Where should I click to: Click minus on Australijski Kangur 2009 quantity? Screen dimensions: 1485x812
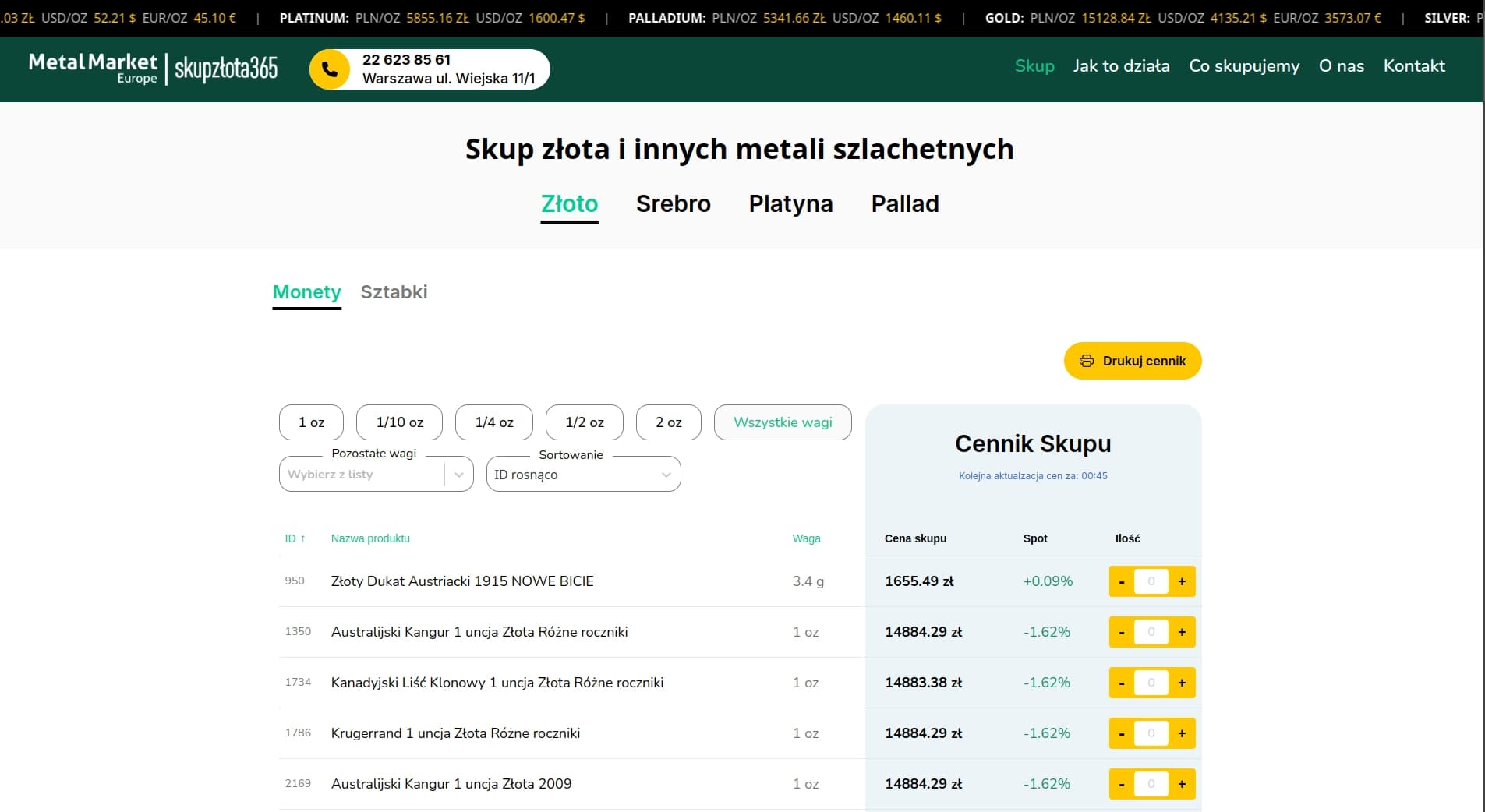click(x=1123, y=784)
